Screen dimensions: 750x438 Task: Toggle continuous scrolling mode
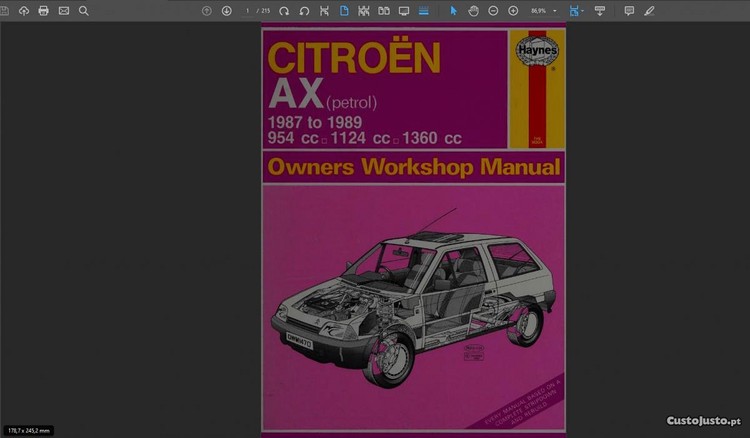coord(424,10)
